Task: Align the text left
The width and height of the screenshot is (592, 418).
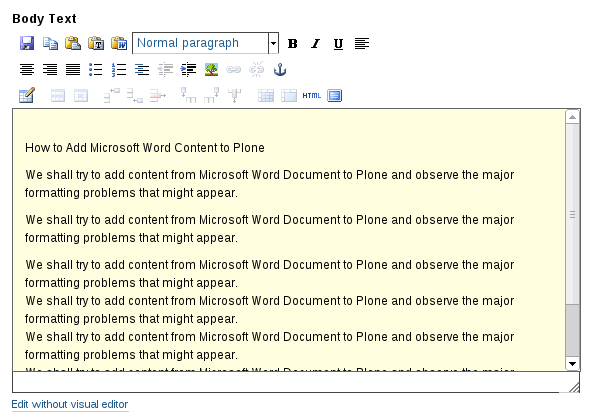Action: [x=362, y=44]
